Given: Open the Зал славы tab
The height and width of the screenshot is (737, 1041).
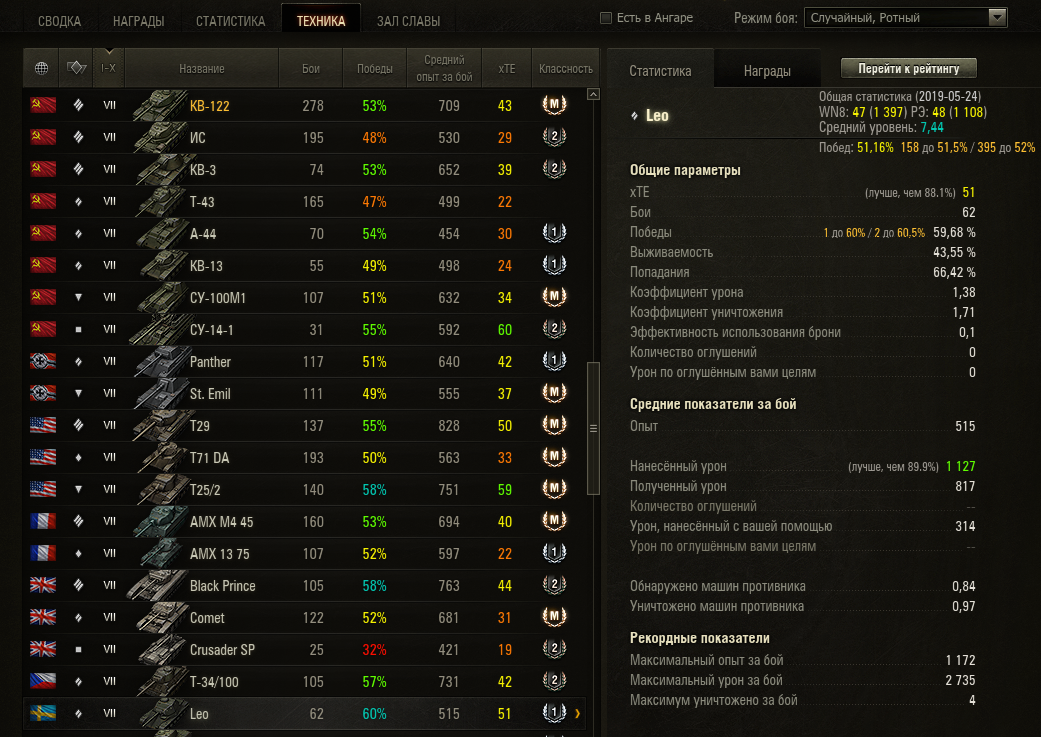Looking at the screenshot, I should point(408,21).
